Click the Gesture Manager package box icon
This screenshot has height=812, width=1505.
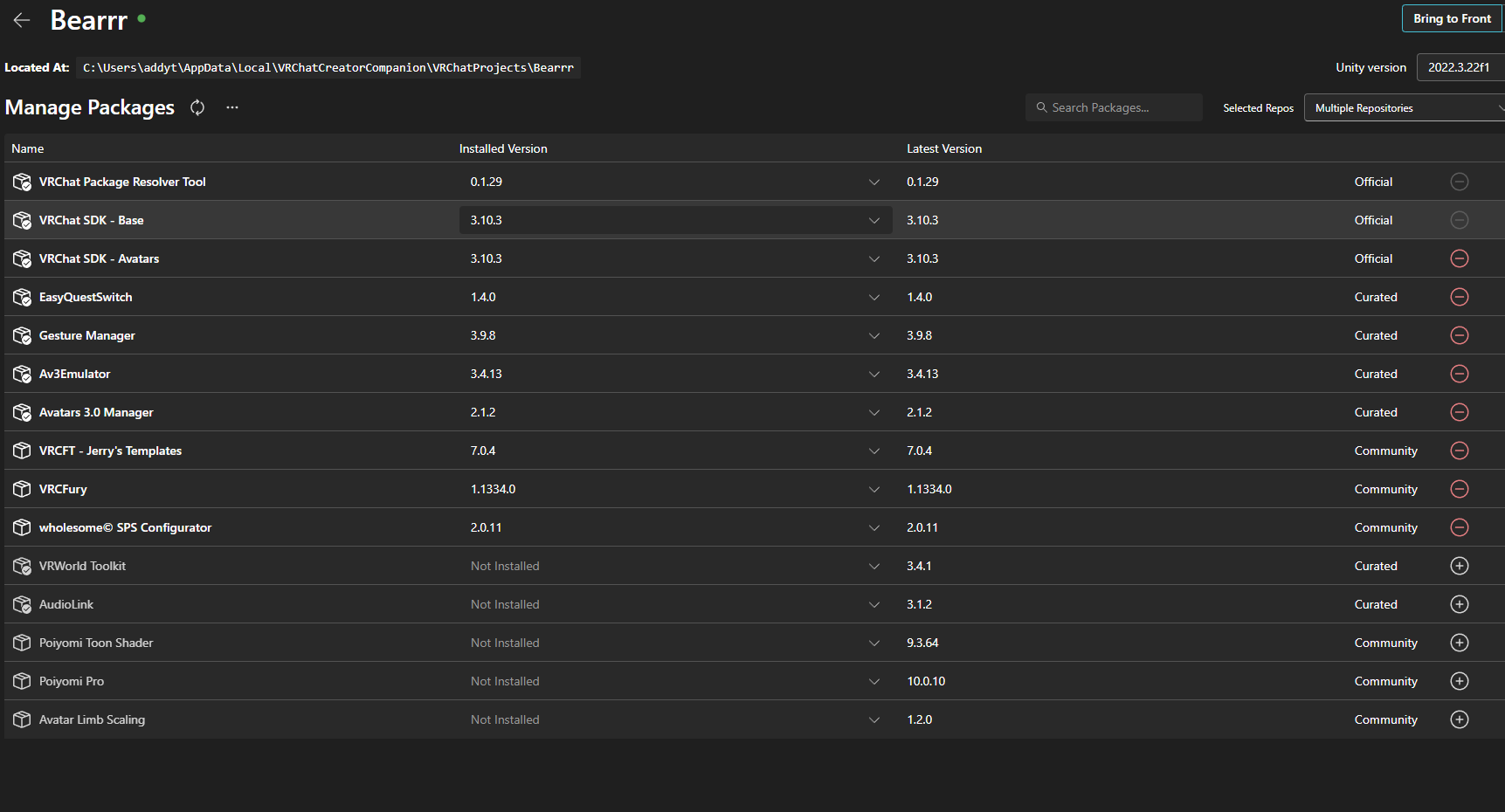click(x=22, y=335)
